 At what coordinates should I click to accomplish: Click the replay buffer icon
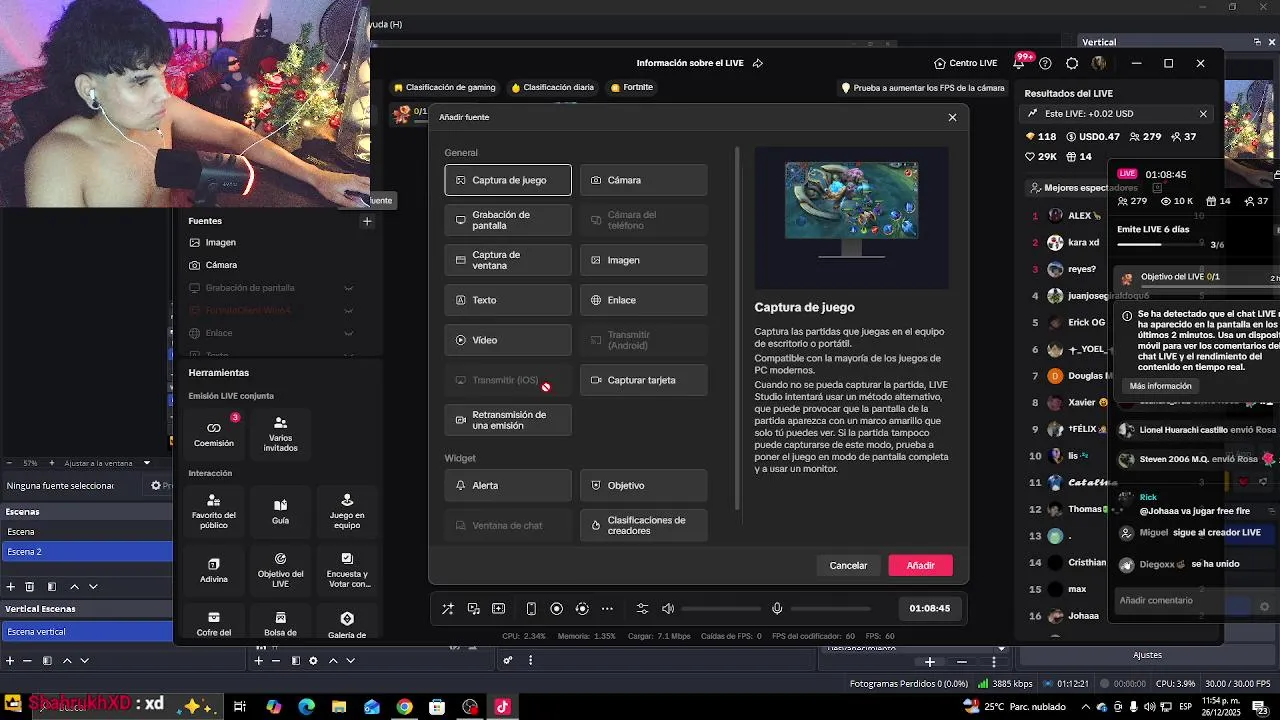coord(582,608)
